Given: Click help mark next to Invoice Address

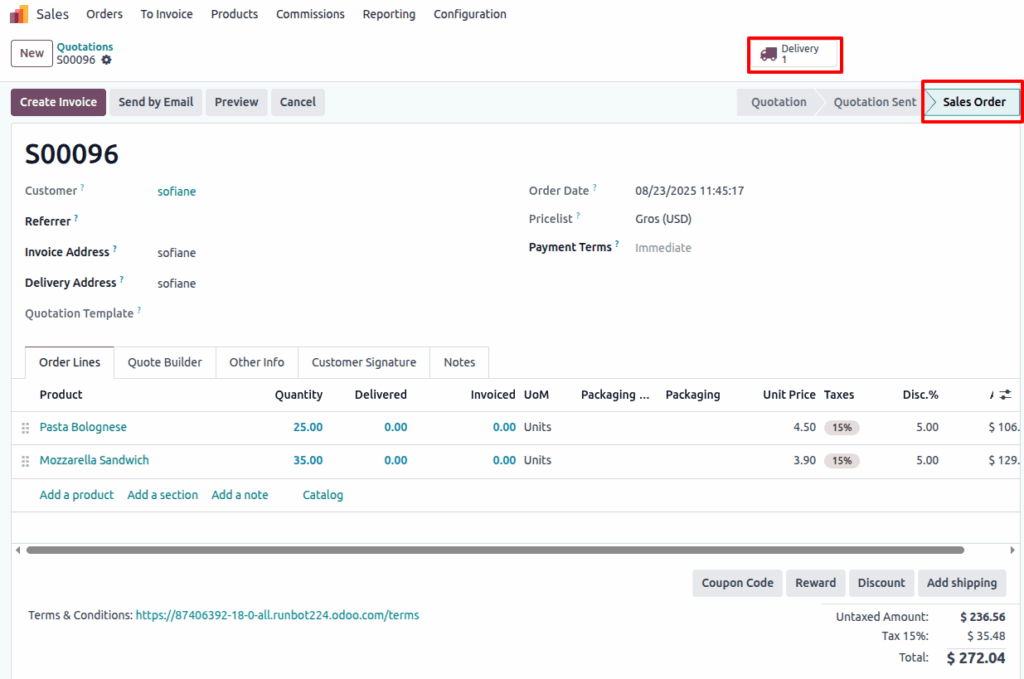Looking at the screenshot, I should (x=114, y=249).
